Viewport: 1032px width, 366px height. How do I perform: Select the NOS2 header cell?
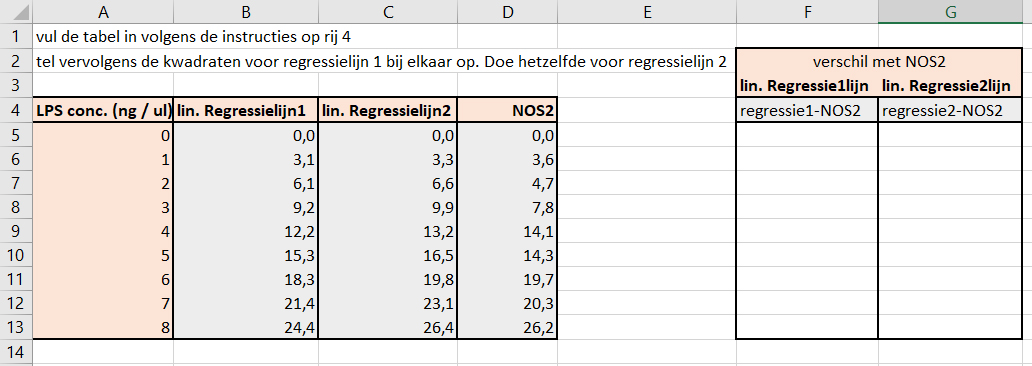pos(508,111)
